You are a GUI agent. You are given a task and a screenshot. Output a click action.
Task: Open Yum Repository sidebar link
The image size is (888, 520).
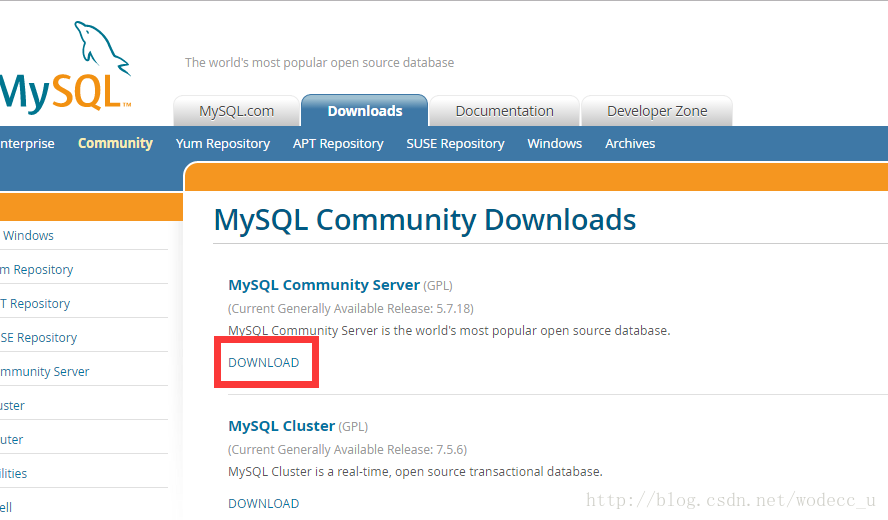click(x=37, y=270)
